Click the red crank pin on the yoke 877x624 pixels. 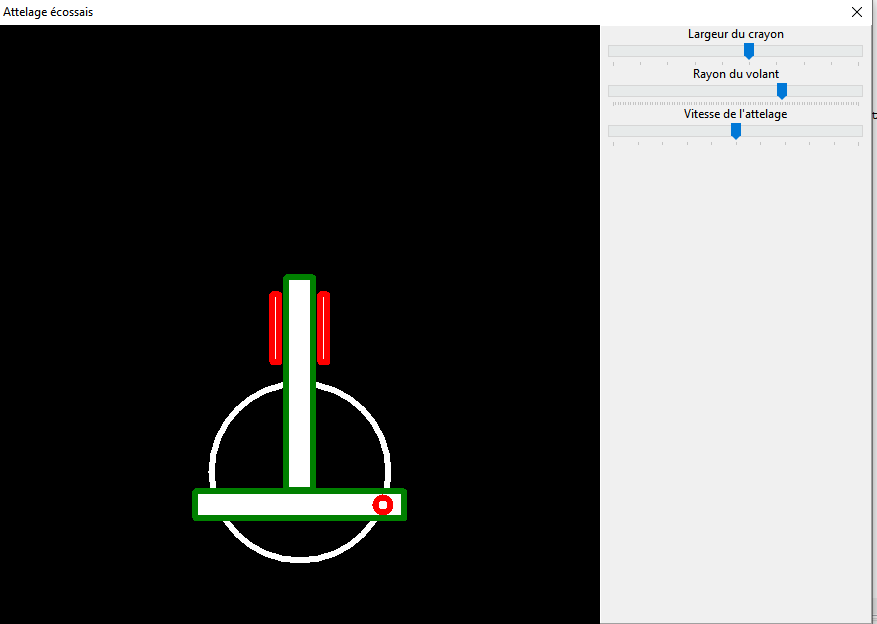click(382, 505)
